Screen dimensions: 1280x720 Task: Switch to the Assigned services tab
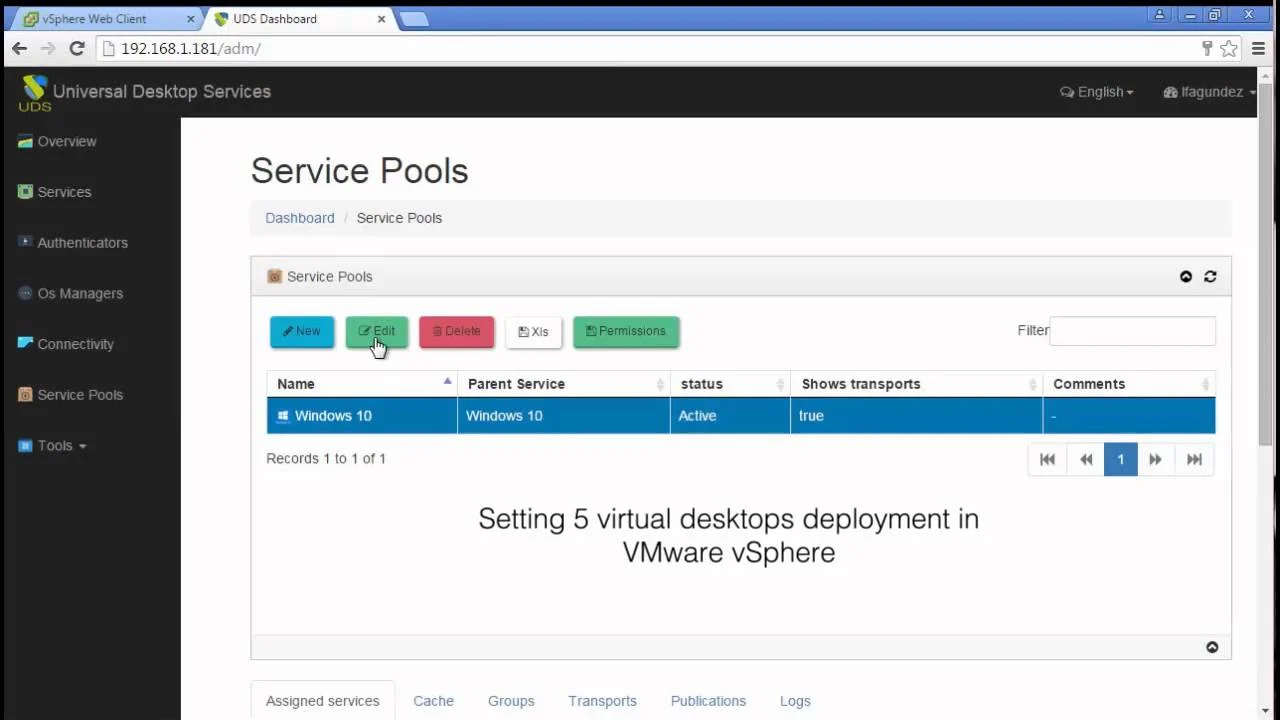pos(323,701)
